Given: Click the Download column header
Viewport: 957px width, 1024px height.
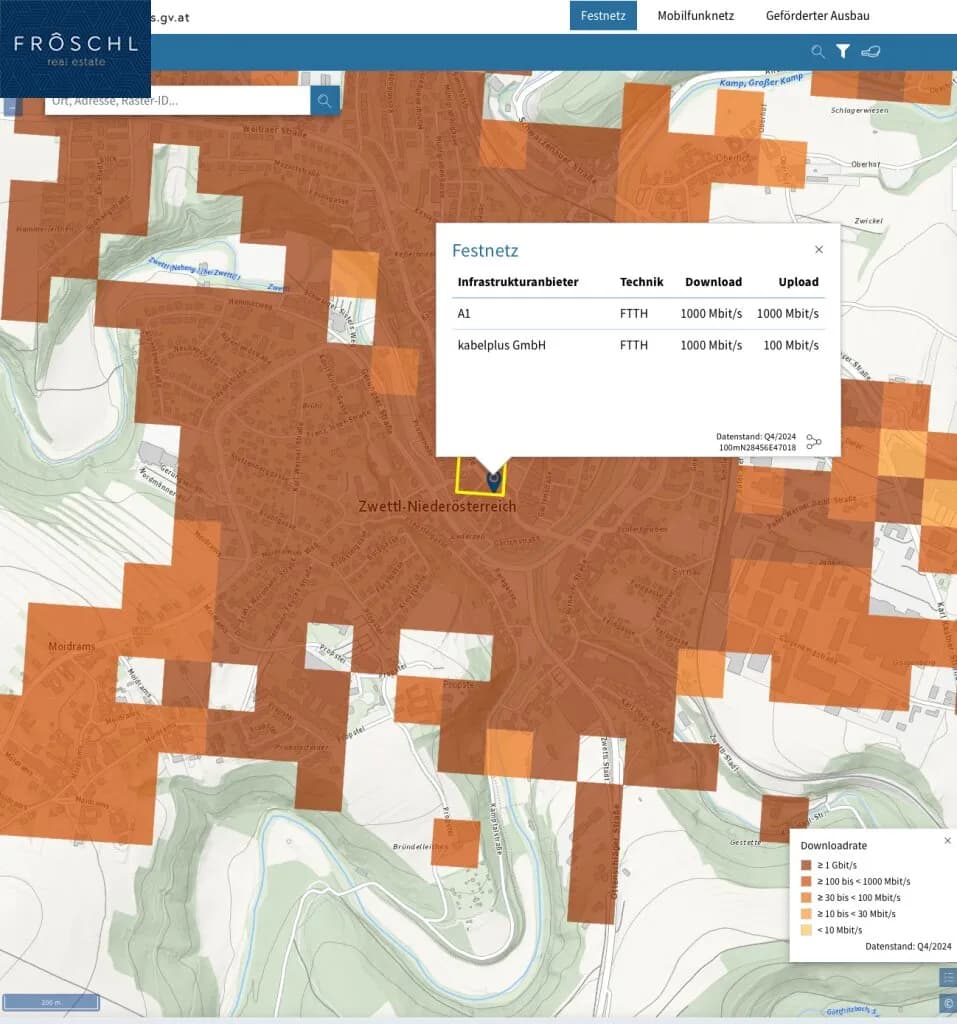Looking at the screenshot, I should 713,282.
